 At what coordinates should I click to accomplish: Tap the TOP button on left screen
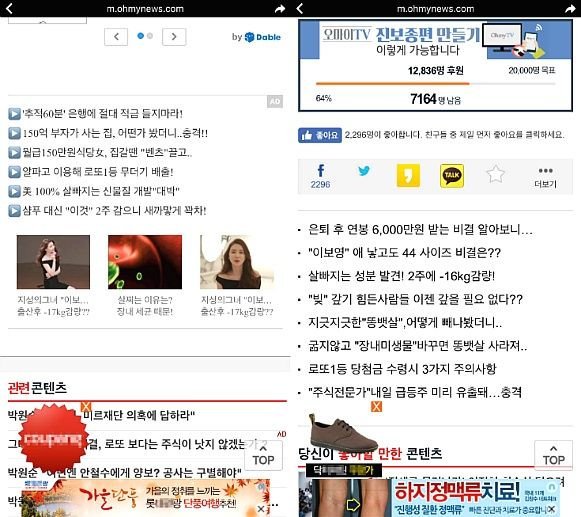click(263, 455)
